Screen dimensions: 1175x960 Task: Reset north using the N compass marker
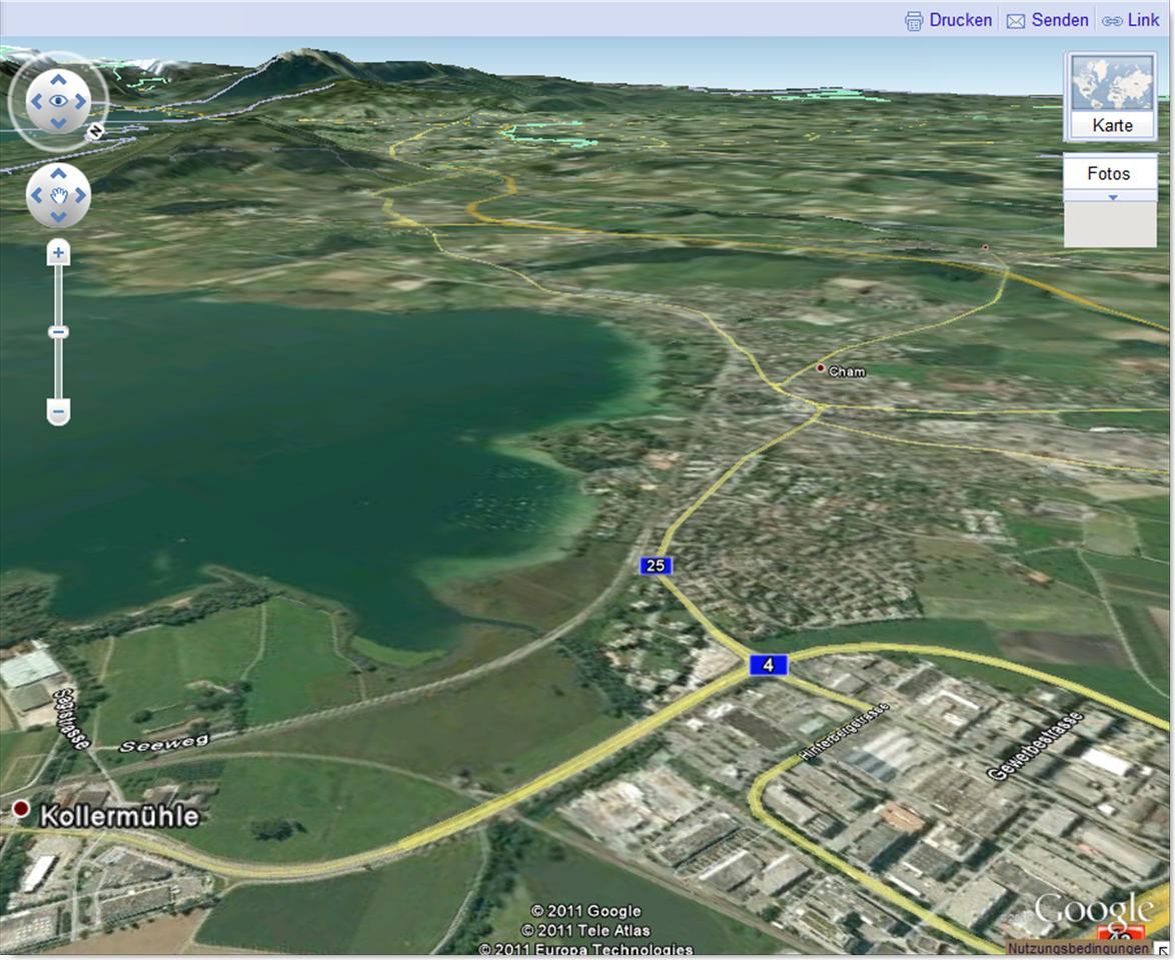coord(94,133)
